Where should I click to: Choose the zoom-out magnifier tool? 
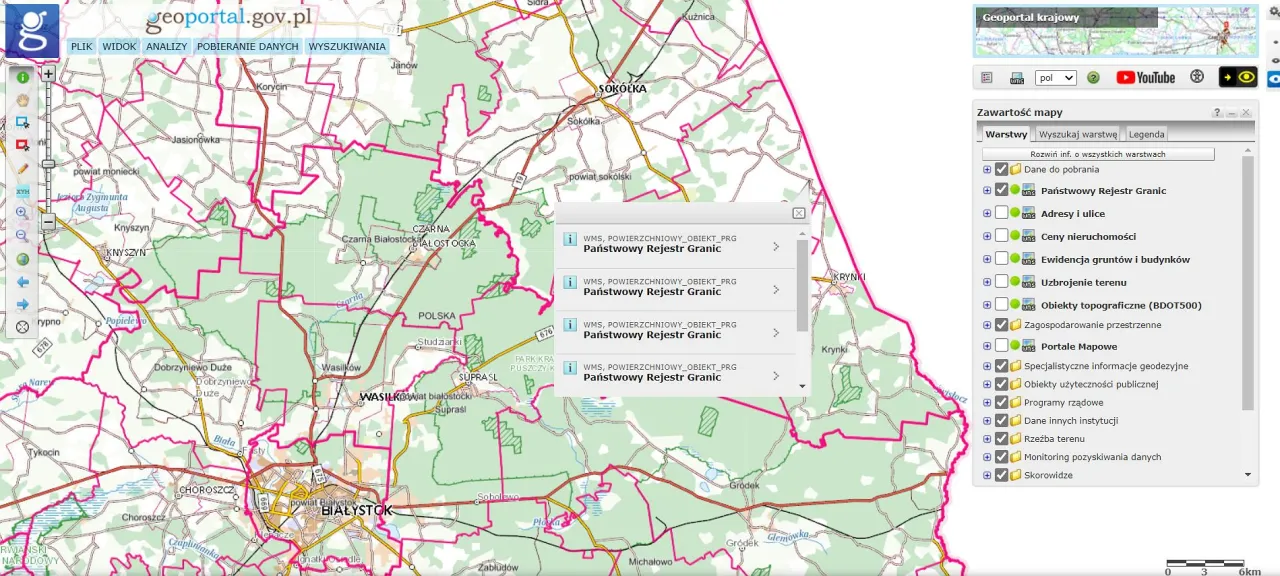[x=22, y=236]
